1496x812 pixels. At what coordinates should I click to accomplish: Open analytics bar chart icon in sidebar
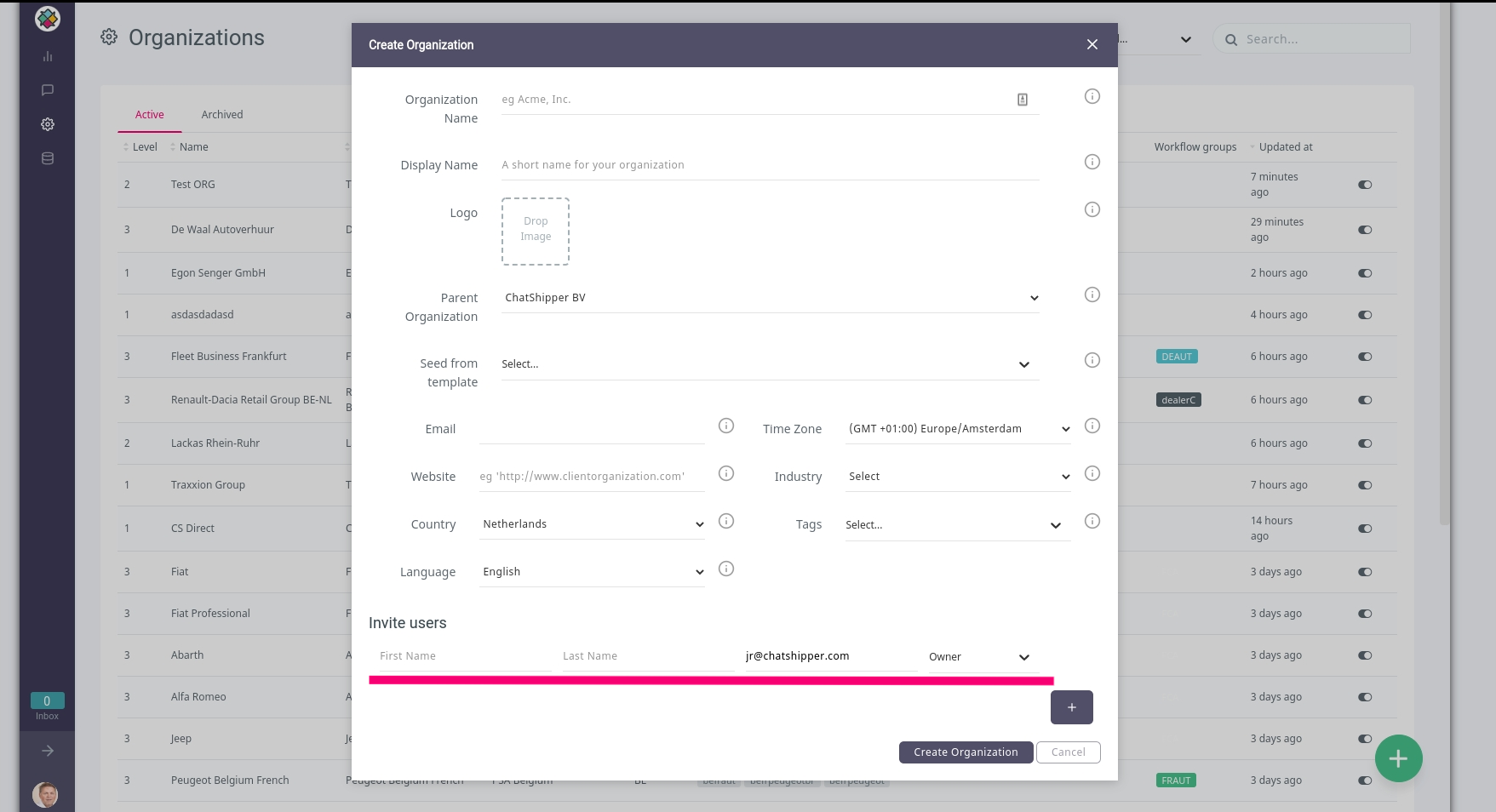(x=48, y=56)
